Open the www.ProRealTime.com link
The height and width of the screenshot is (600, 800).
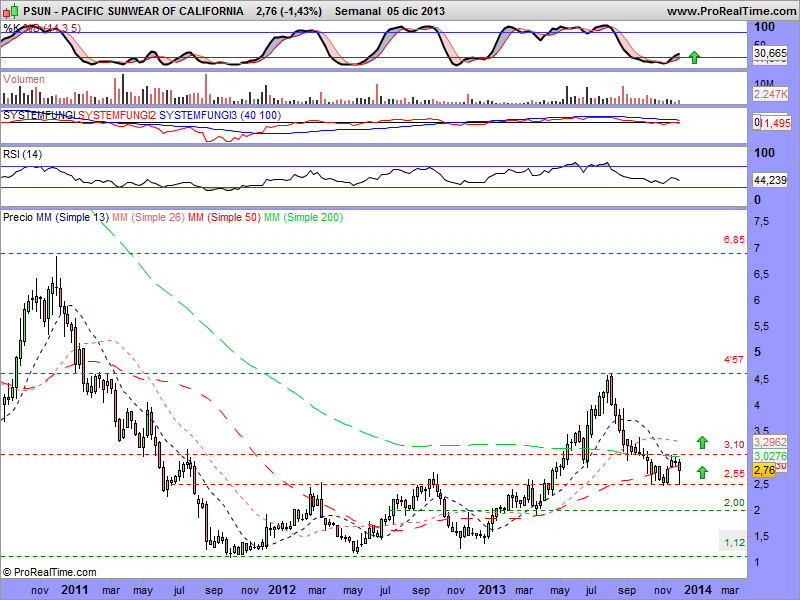[731, 11]
